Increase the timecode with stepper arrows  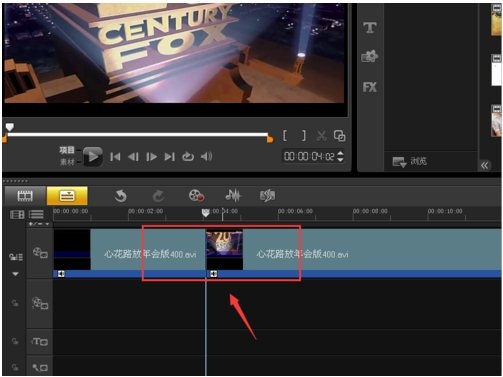340,153
